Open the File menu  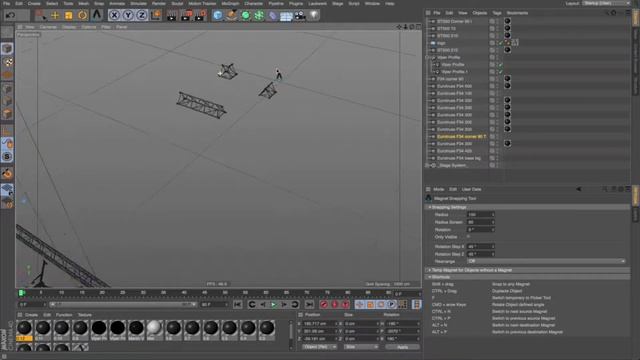[6, 4]
